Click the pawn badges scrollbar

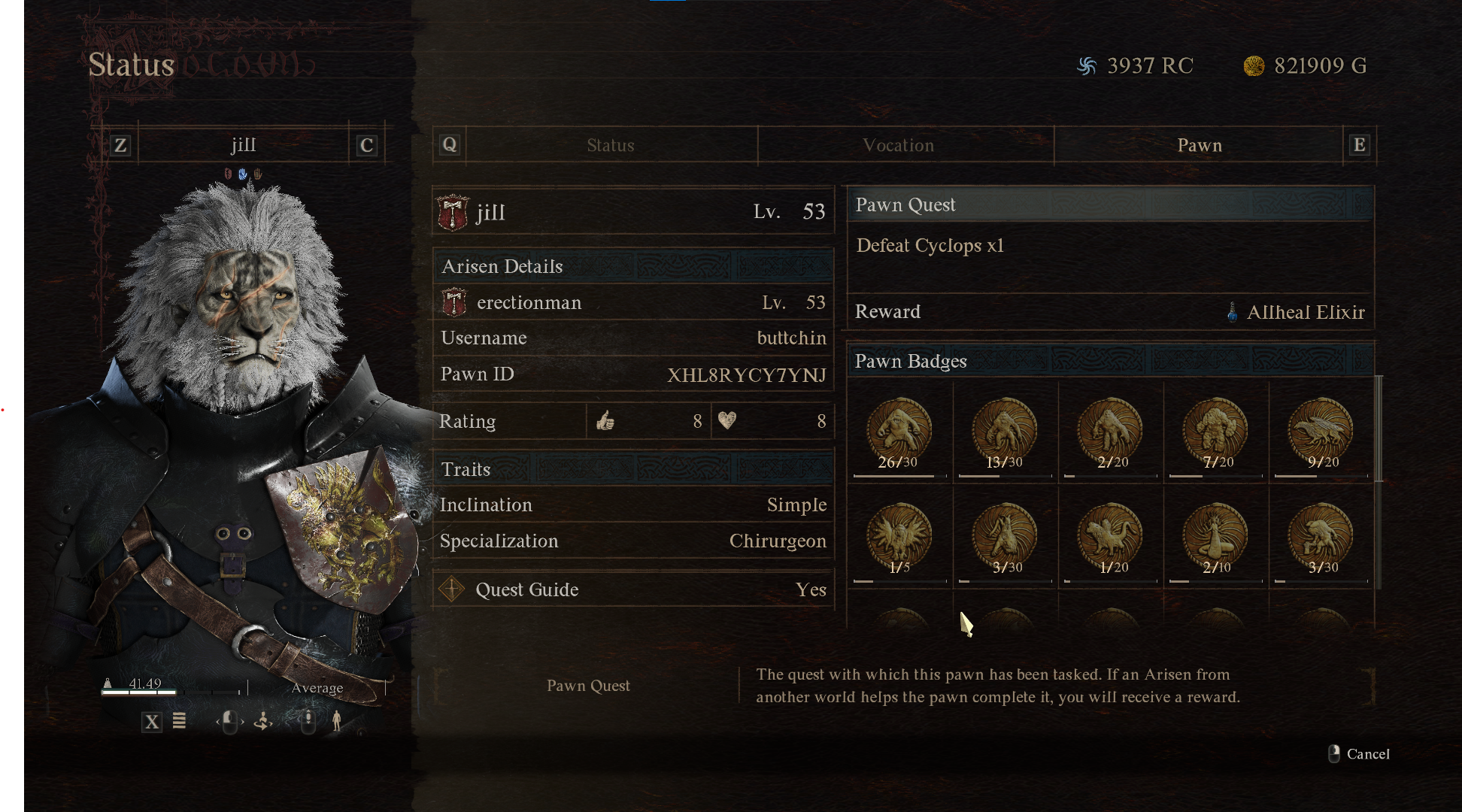click(1379, 429)
